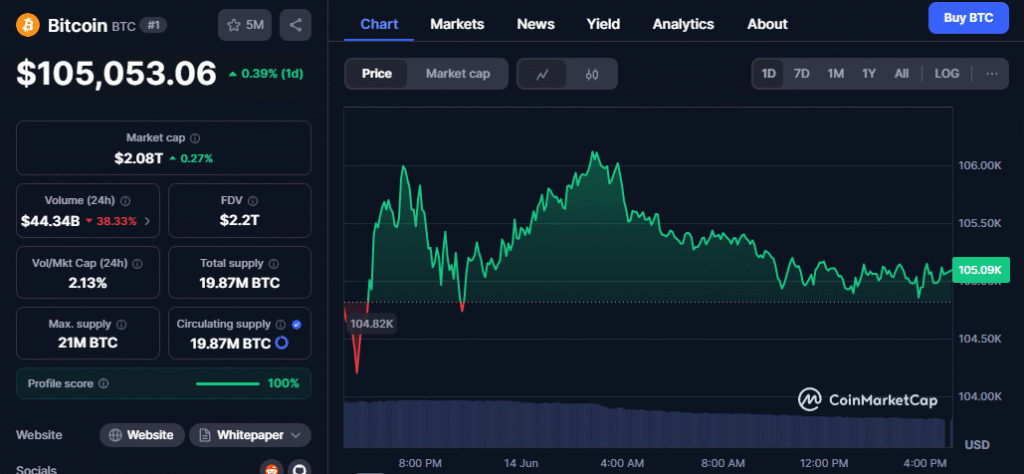Image resolution: width=1024 pixels, height=474 pixels.
Task: Open the Chart tab
Action: [x=379, y=24]
